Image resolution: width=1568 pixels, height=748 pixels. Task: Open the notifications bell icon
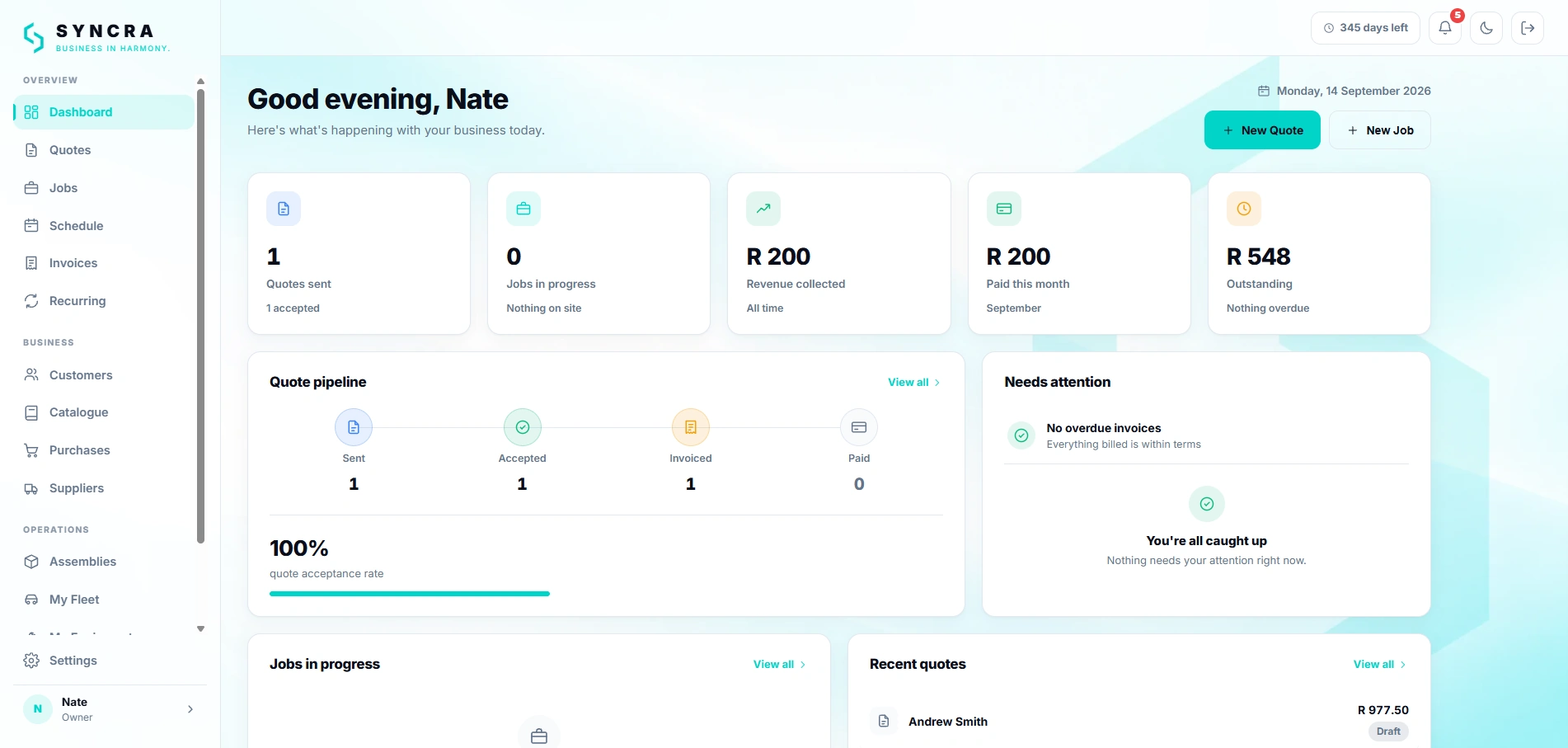tap(1444, 28)
